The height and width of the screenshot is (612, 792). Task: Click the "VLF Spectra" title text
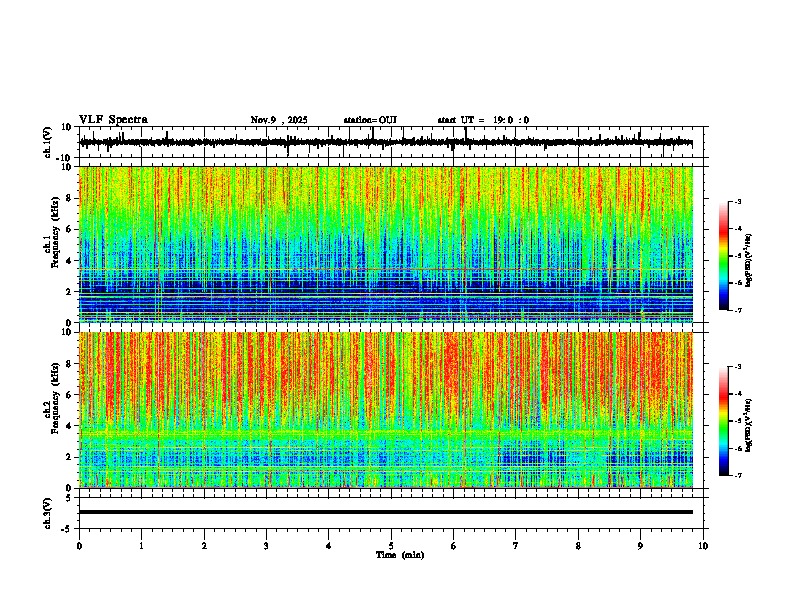[113, 120]
